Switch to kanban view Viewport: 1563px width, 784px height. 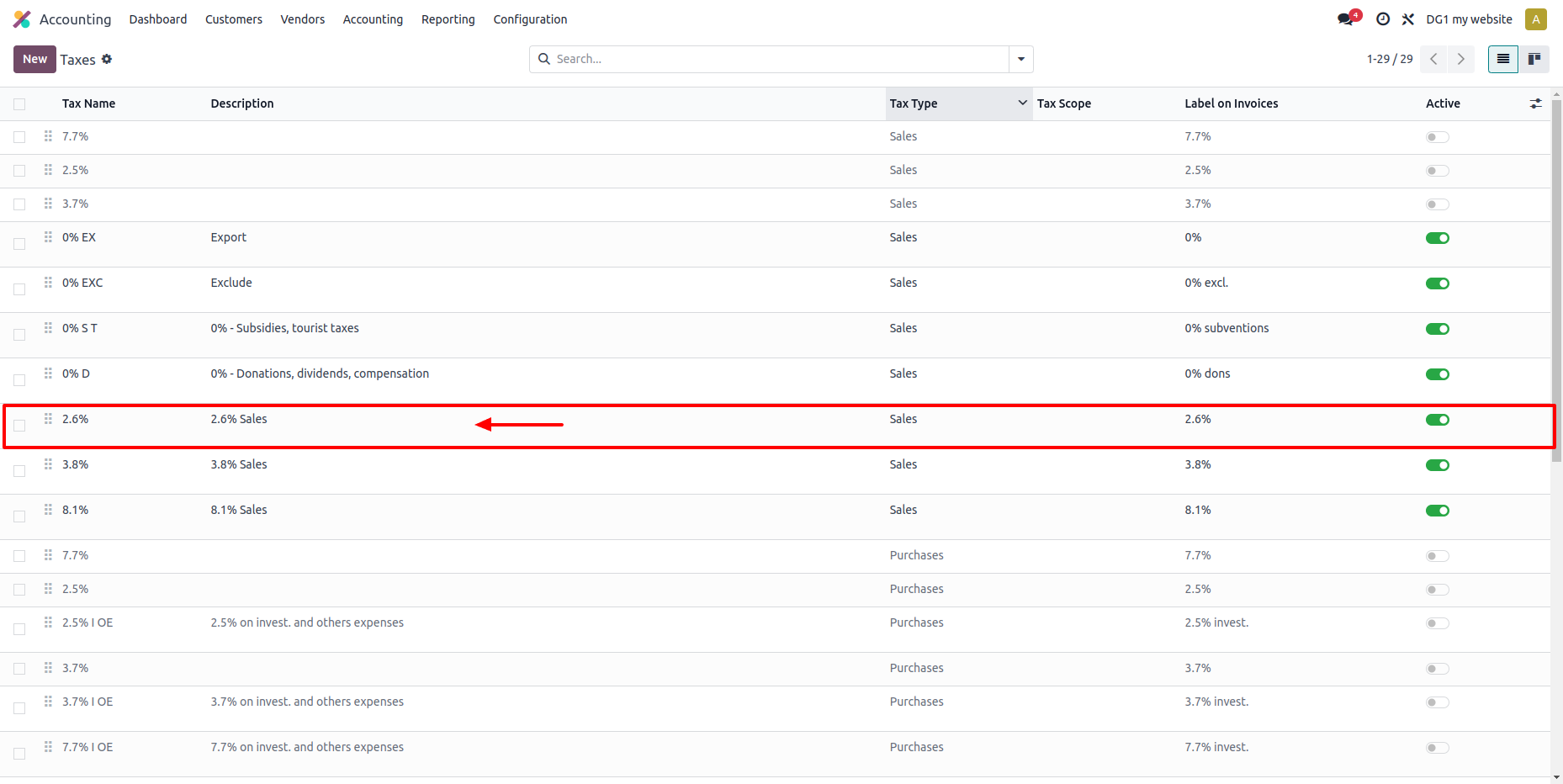pos(1534,59)
